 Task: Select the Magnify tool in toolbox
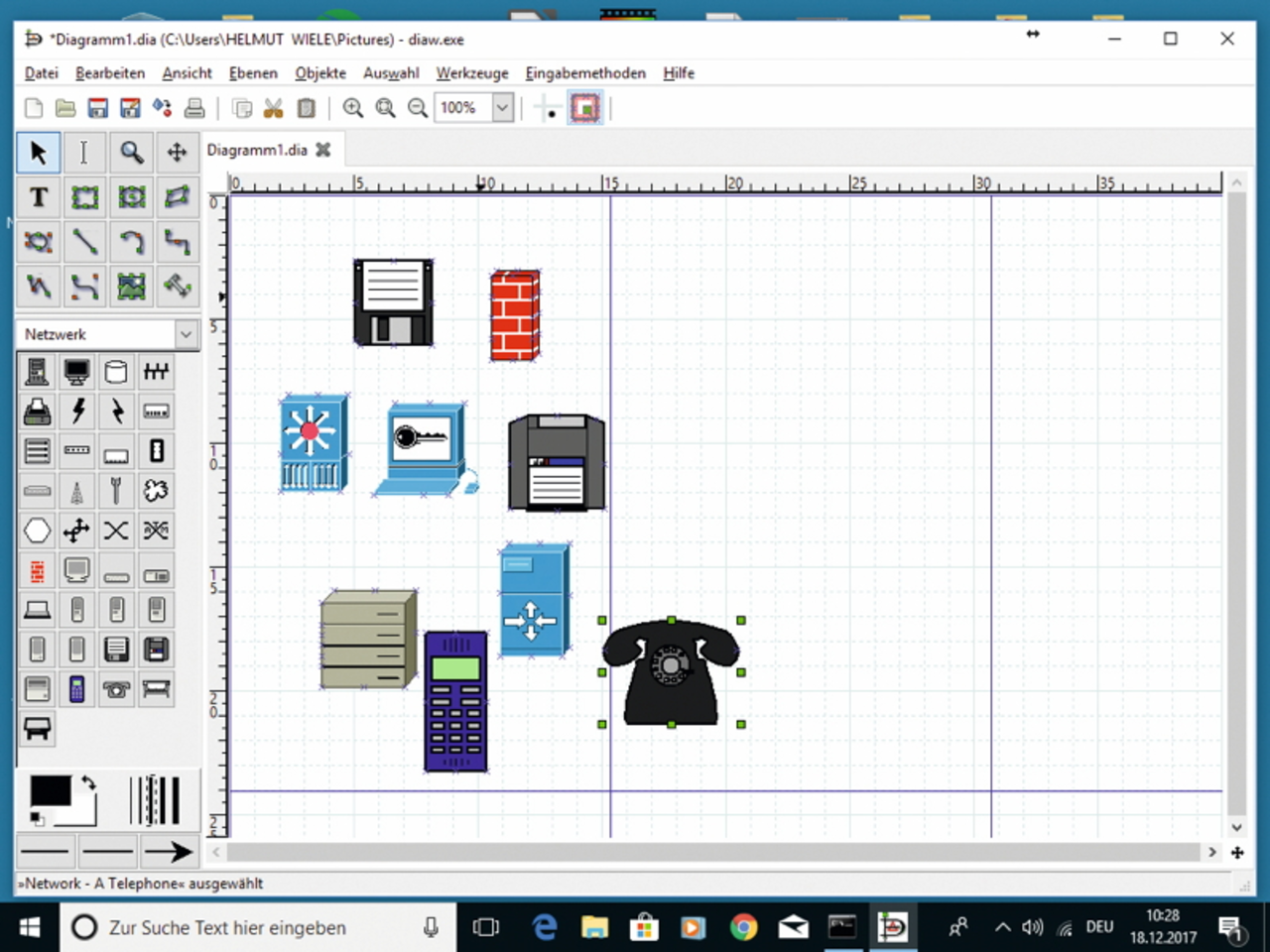pos(131,152)
